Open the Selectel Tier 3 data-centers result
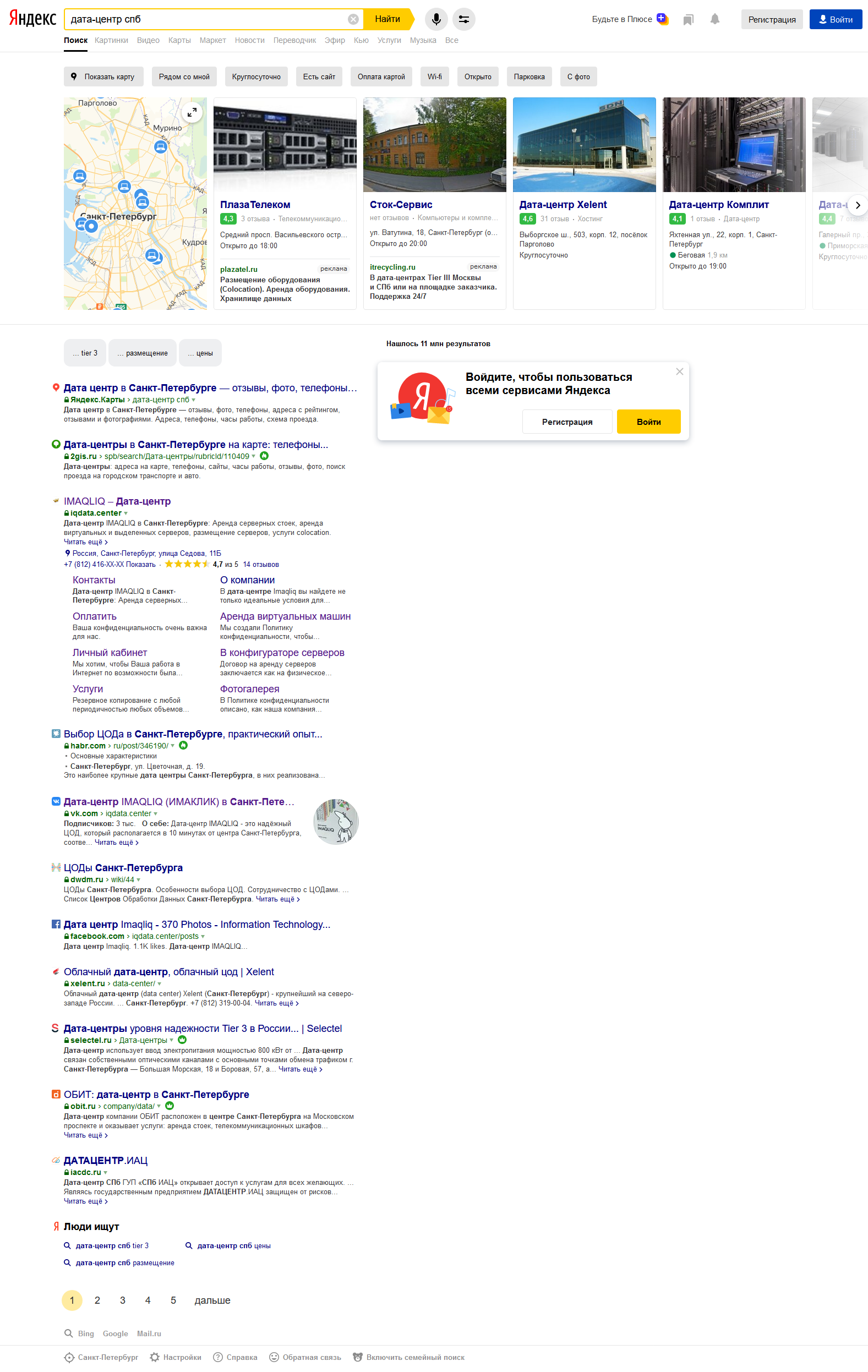868x1372 pixels. (203, 1029)
